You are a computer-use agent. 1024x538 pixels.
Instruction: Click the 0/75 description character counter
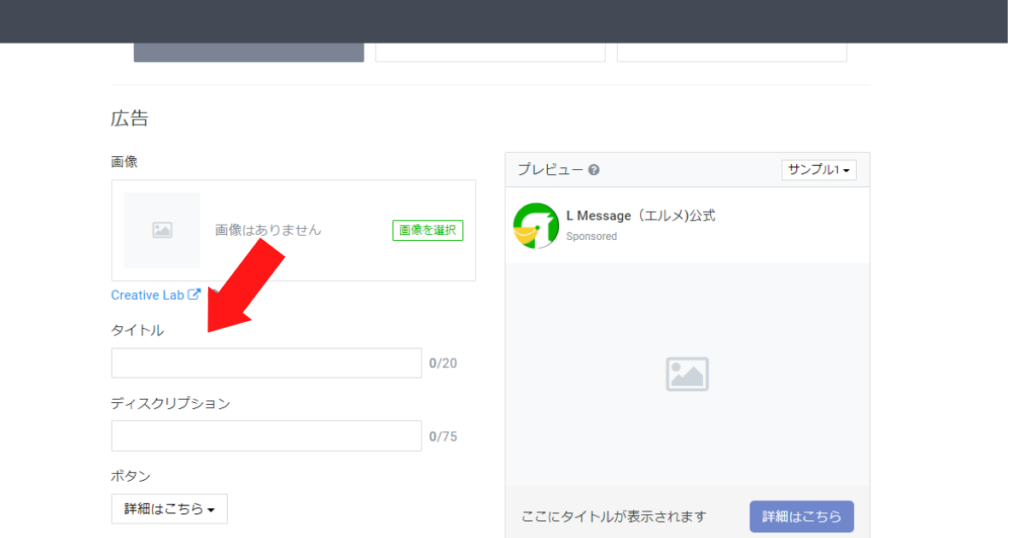[443, 436]
